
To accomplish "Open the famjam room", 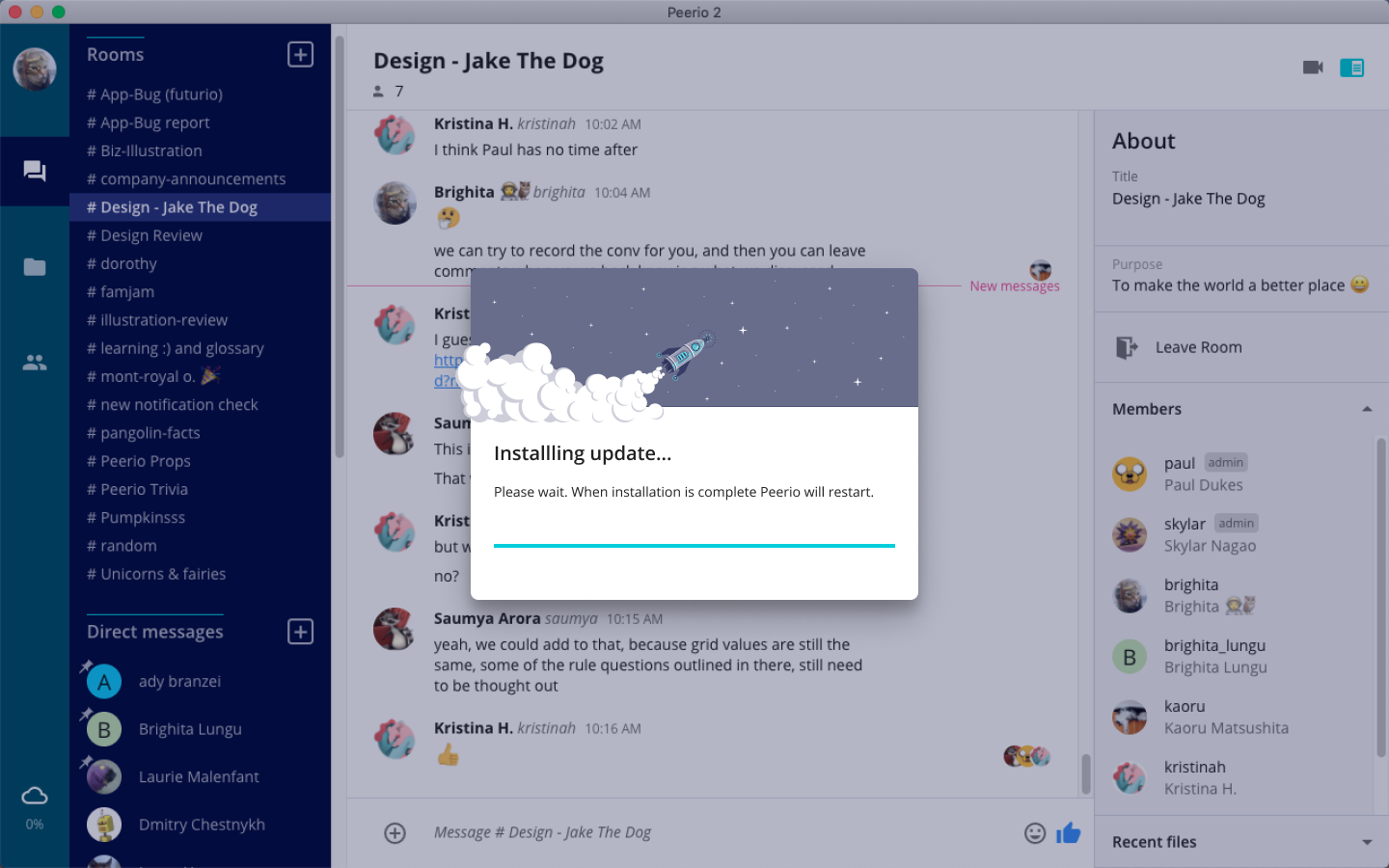I will click(x=201, y=292).
